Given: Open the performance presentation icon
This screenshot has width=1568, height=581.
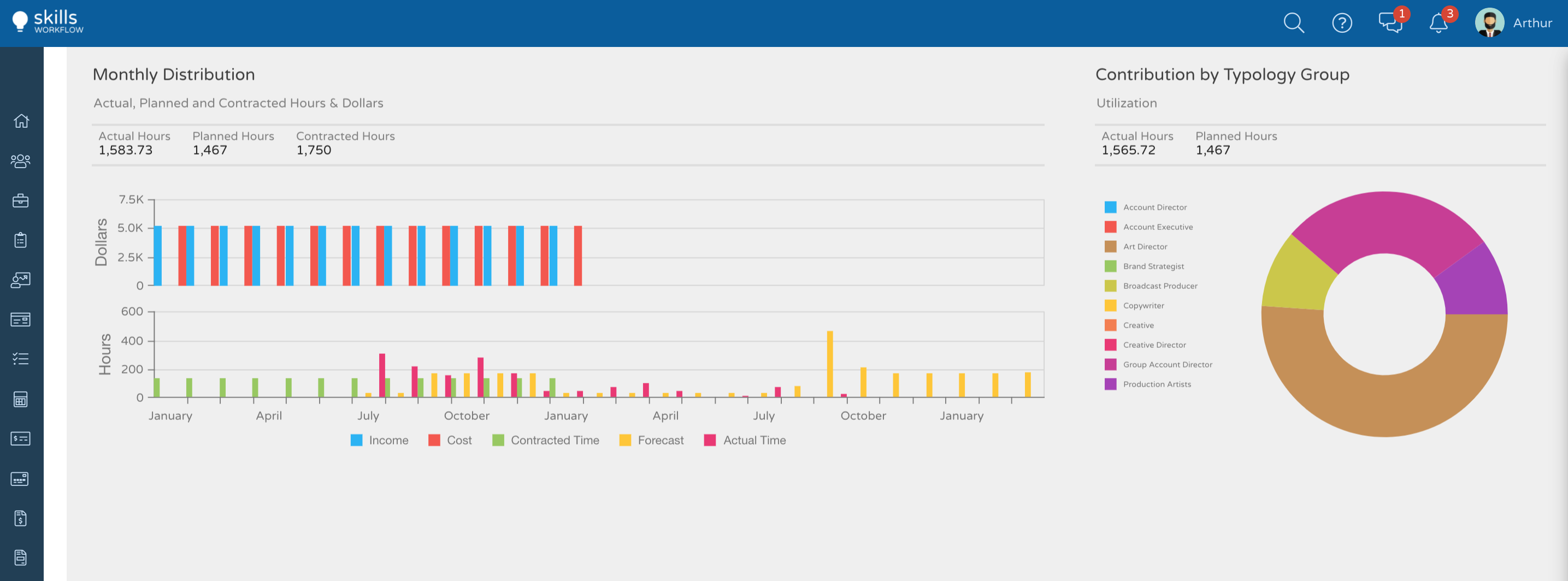Looking at the screenshot, I should point(21,279).
